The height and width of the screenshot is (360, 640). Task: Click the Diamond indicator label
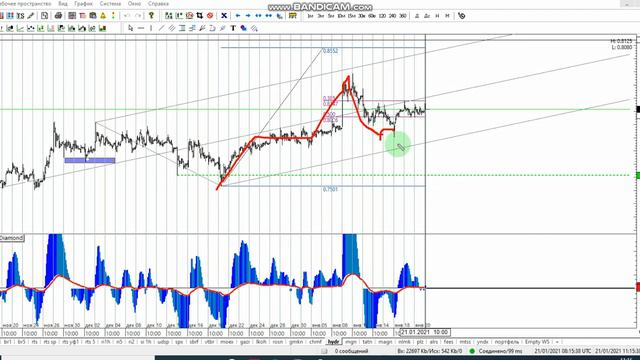tap(11, 238)
